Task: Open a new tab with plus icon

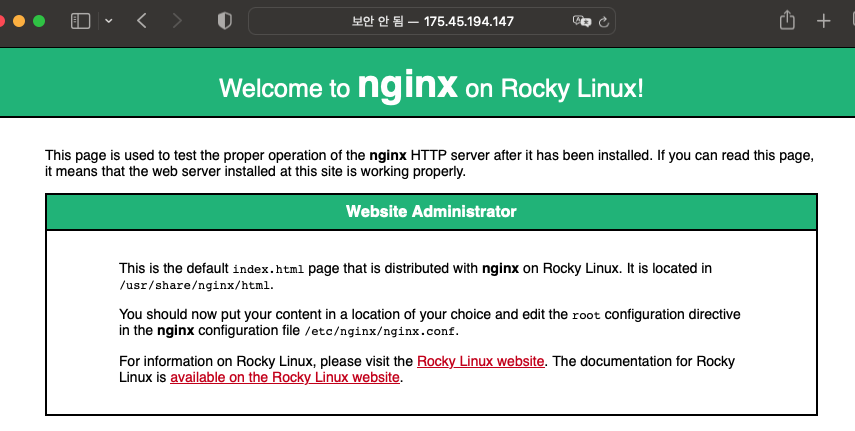Action: point(823,21)
